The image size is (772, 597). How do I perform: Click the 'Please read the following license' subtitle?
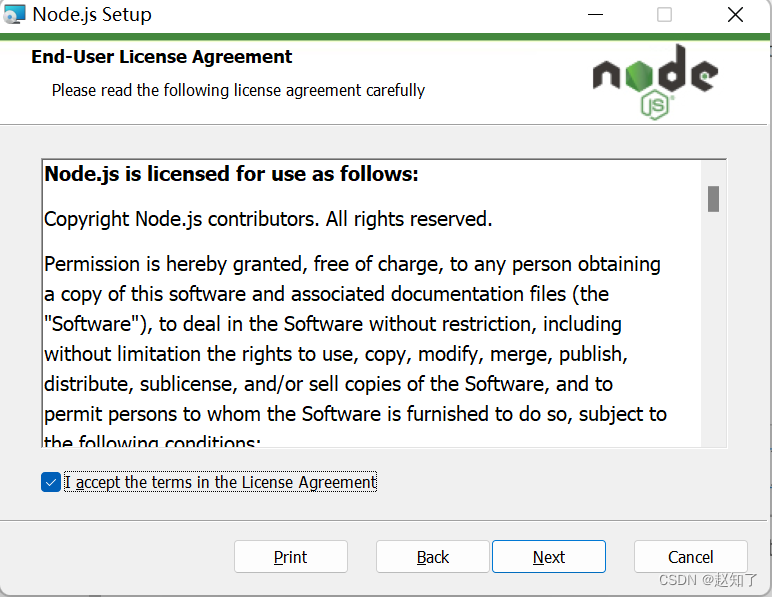[238, 90]
